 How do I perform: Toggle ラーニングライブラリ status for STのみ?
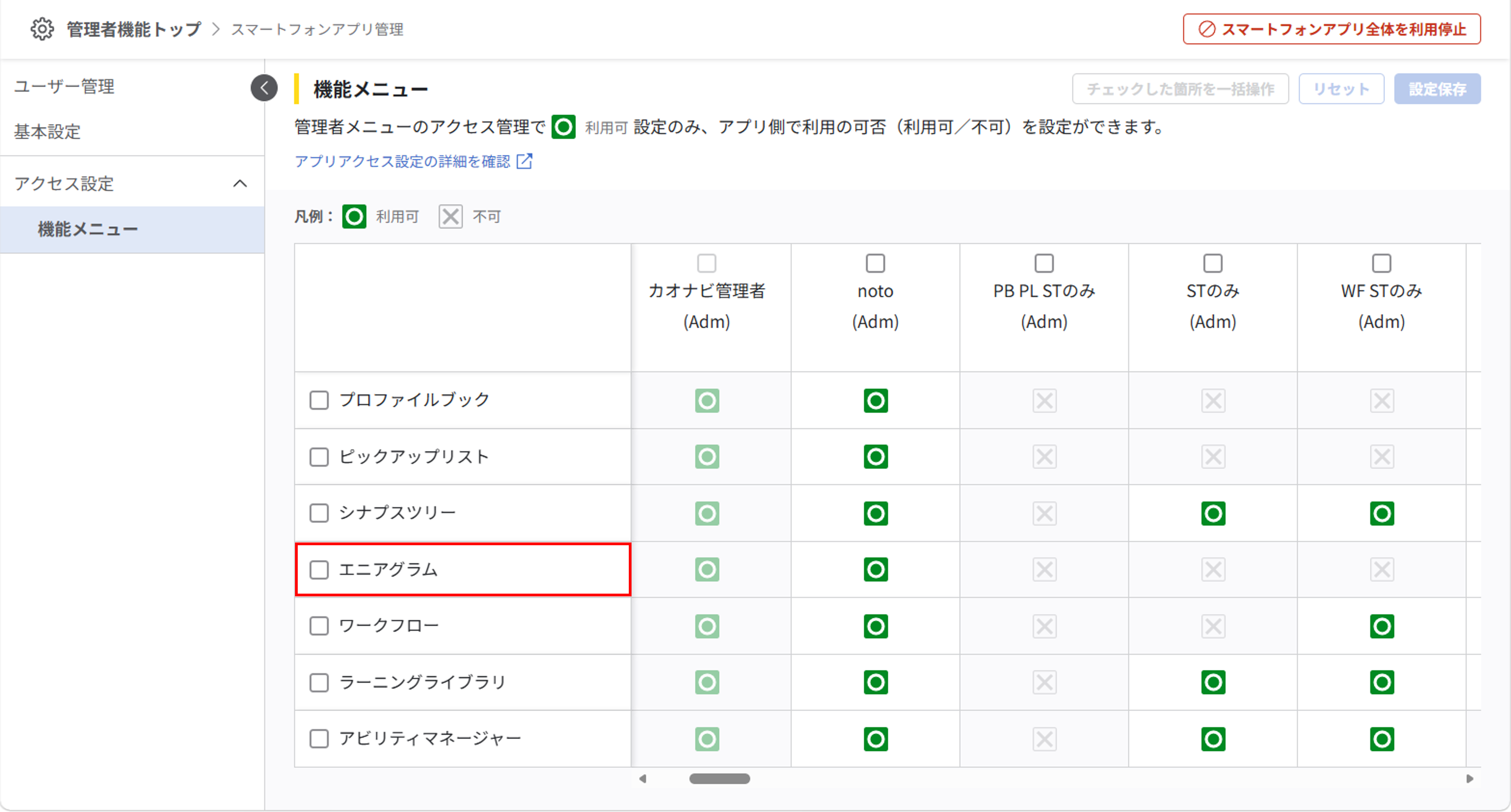tap(1213, 683)
